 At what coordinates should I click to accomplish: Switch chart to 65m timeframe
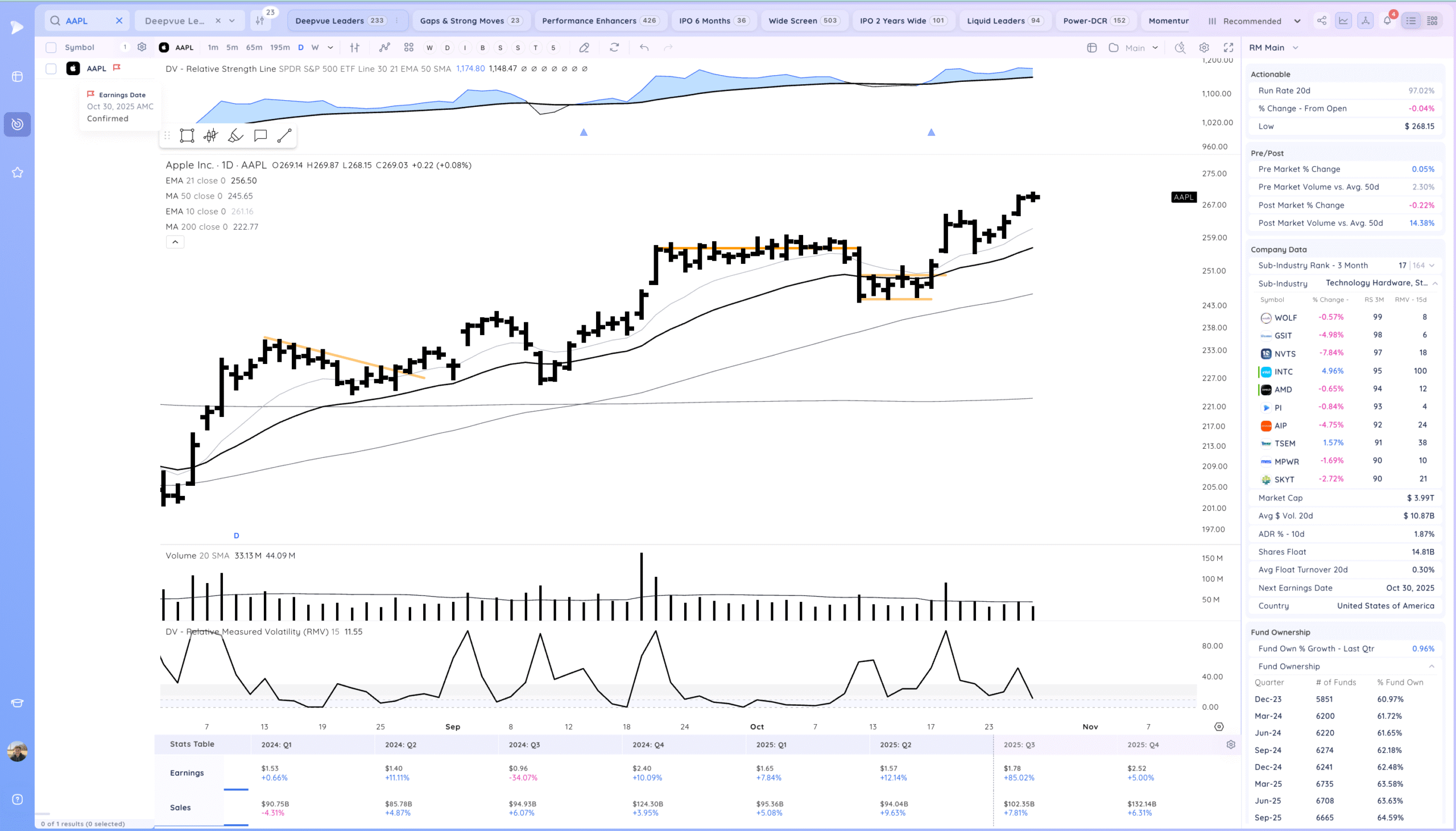click(x=254, y=47)
